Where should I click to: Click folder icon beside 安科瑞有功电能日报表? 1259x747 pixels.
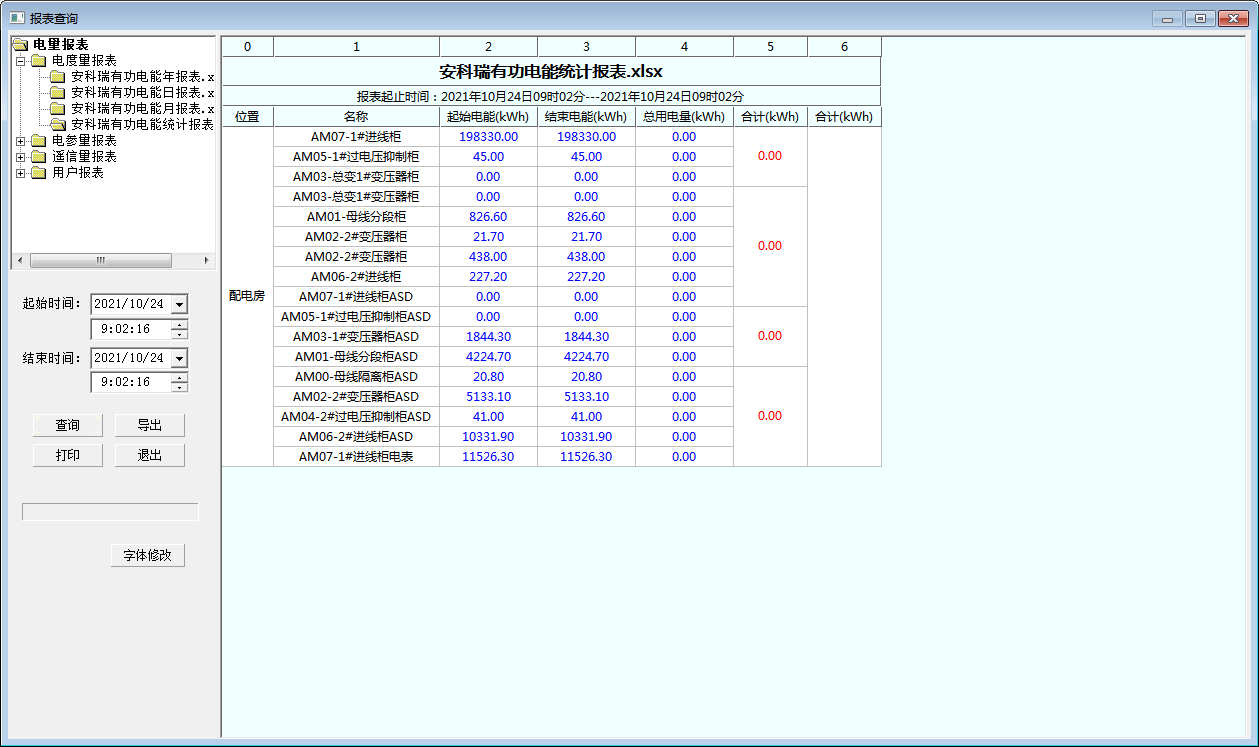coord(58,93)
